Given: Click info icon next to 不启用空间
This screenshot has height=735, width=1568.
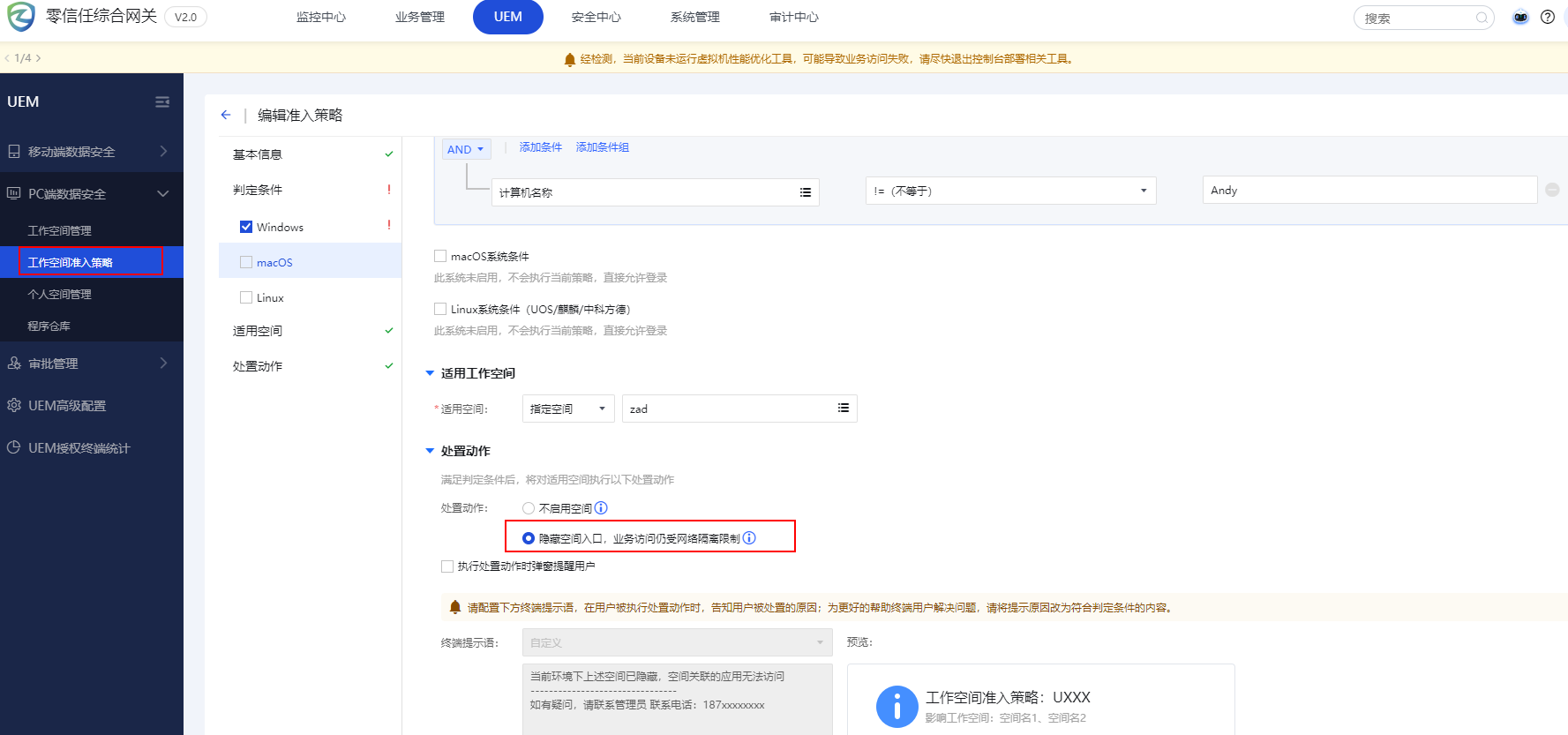Looking at the screenshot, I should coord(601,508).
